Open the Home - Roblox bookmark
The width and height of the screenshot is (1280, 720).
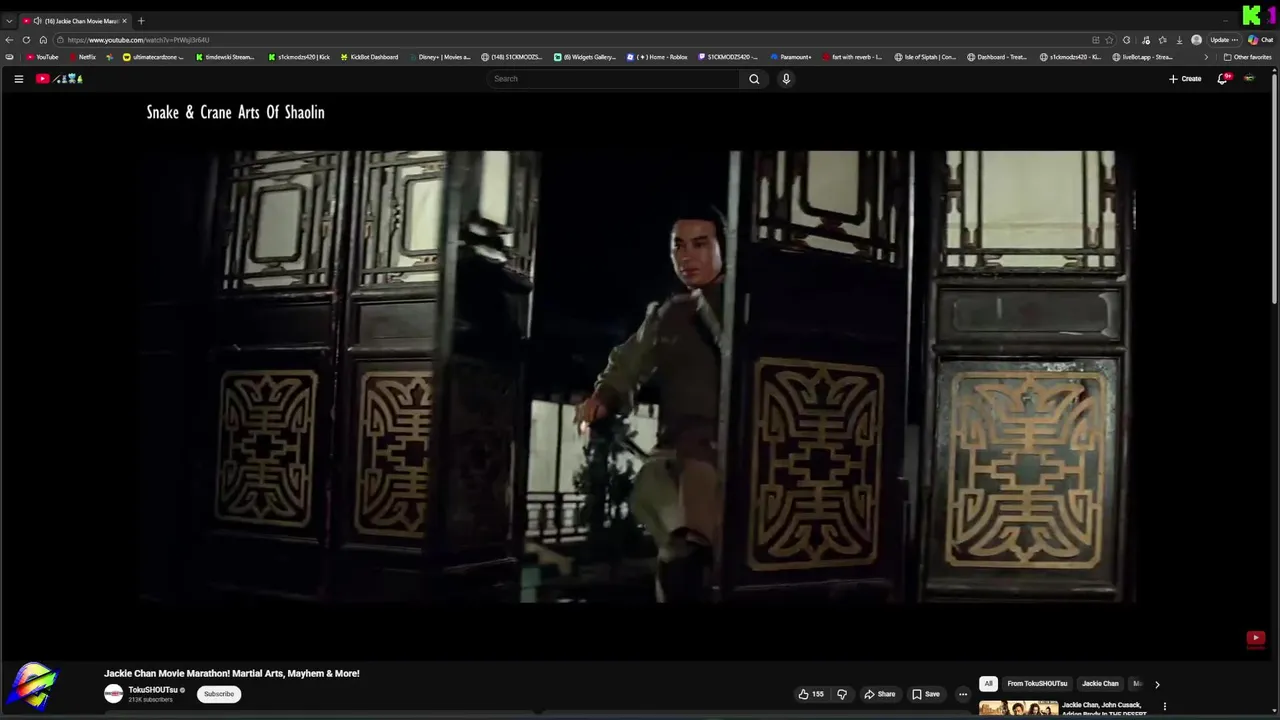[658, 57]
